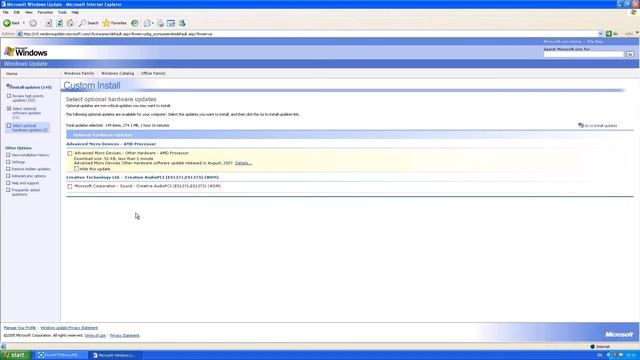Click the Windows Start button

click(x=16, y=355)
